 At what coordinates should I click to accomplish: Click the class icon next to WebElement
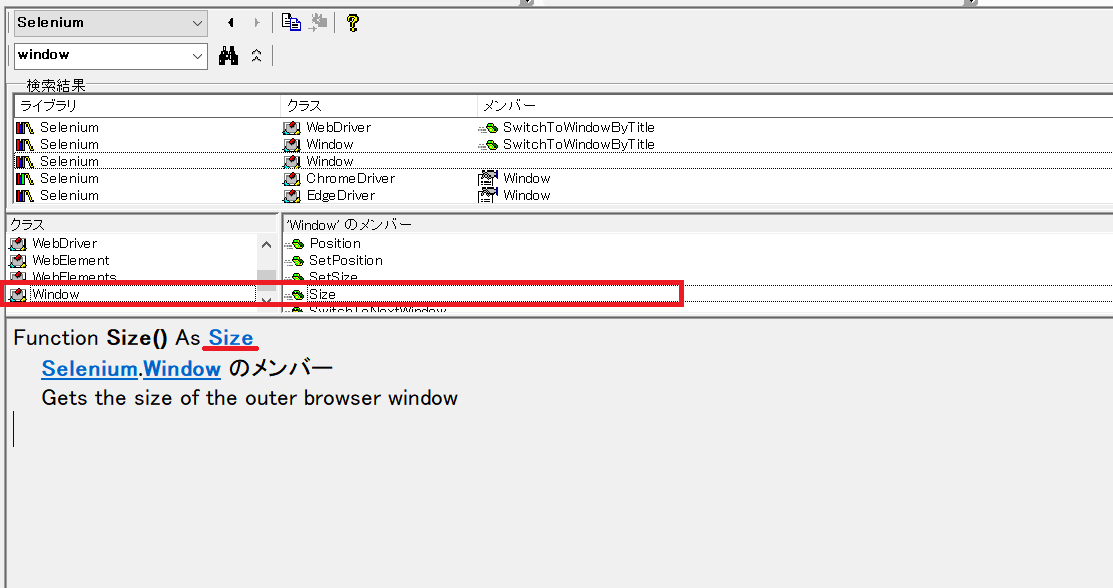point(18,261)
